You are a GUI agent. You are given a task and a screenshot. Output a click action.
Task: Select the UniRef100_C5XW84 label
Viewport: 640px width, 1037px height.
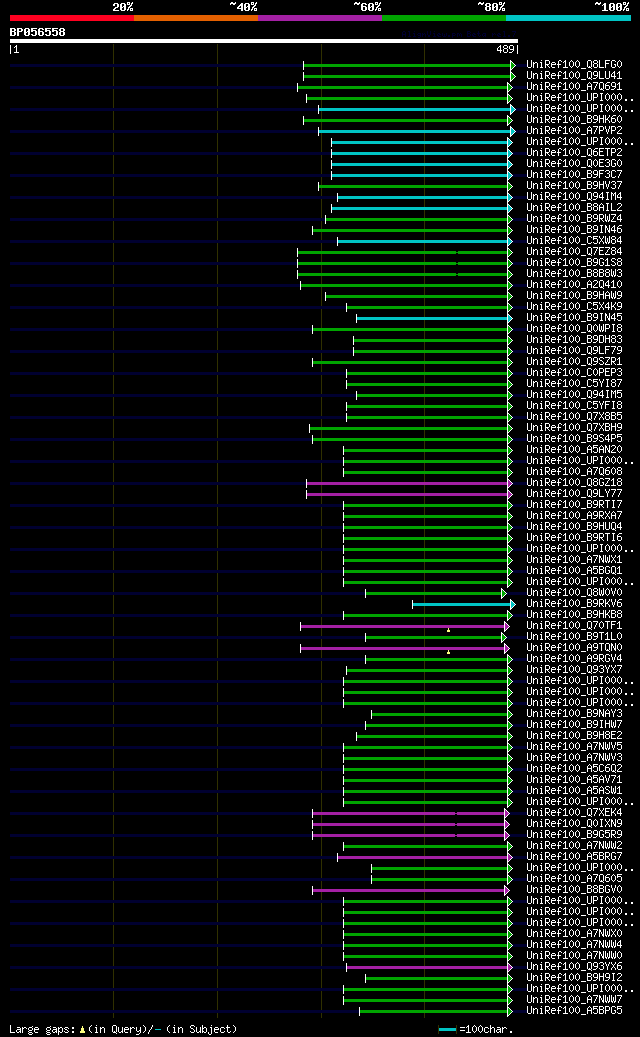point(574,241)
